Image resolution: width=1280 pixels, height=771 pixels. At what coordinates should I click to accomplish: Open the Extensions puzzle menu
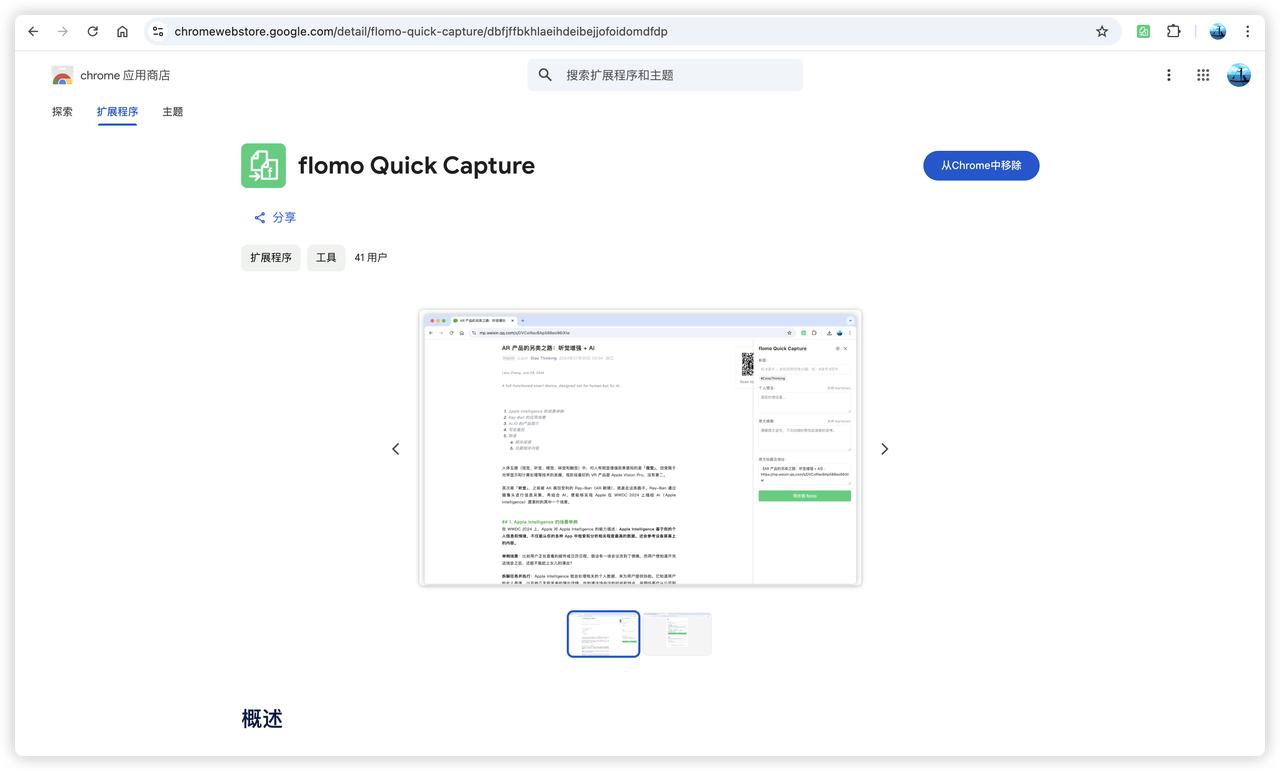point(1174,31)
